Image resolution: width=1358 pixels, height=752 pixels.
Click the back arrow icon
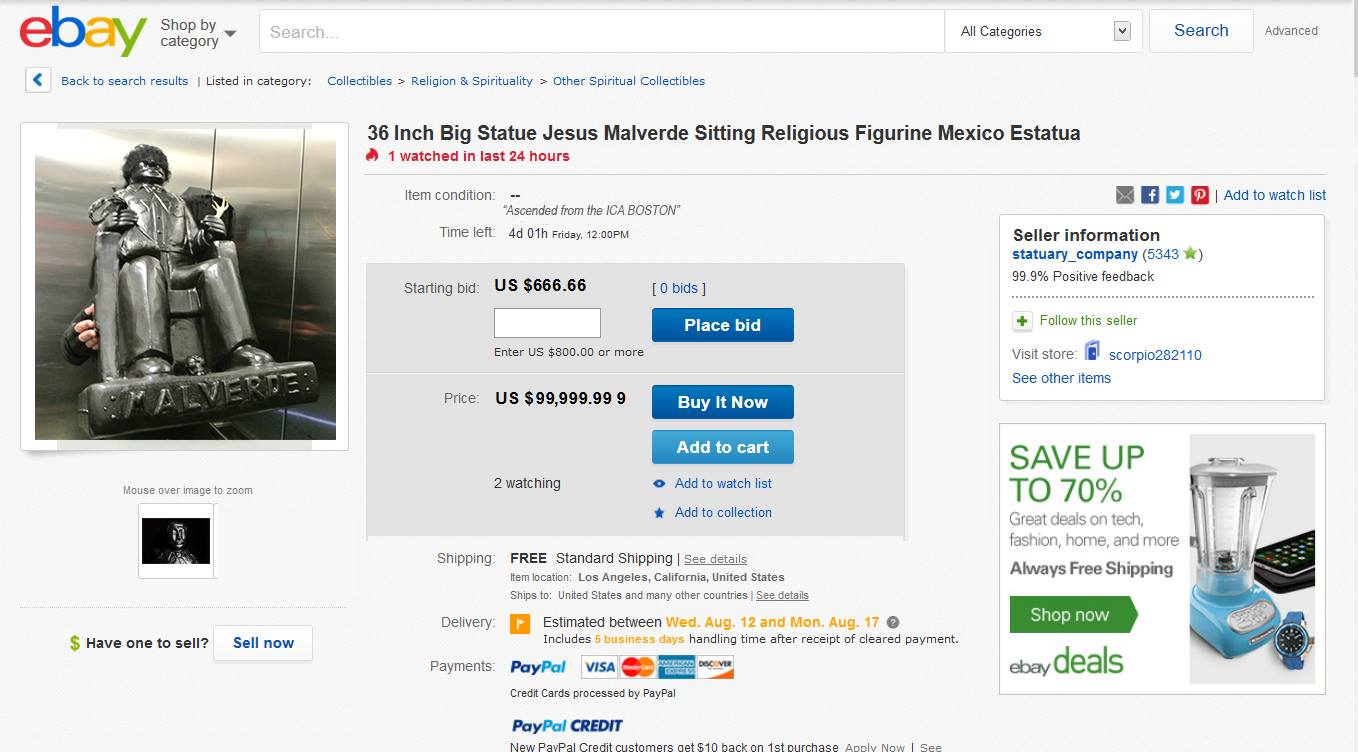[x=38, y=80]
